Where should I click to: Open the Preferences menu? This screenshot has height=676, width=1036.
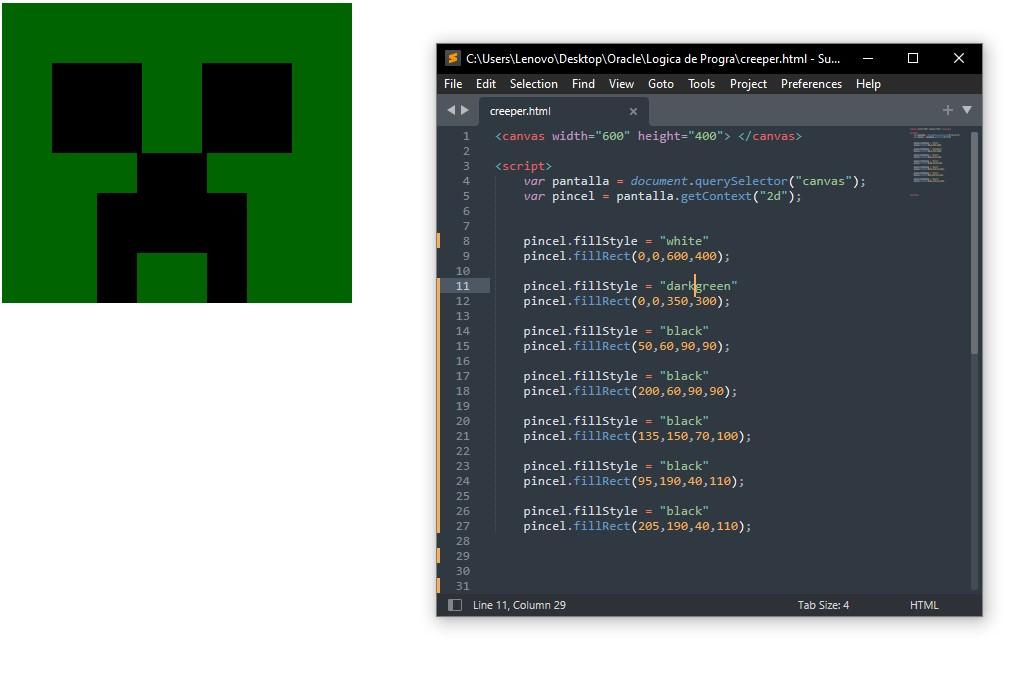811,84
